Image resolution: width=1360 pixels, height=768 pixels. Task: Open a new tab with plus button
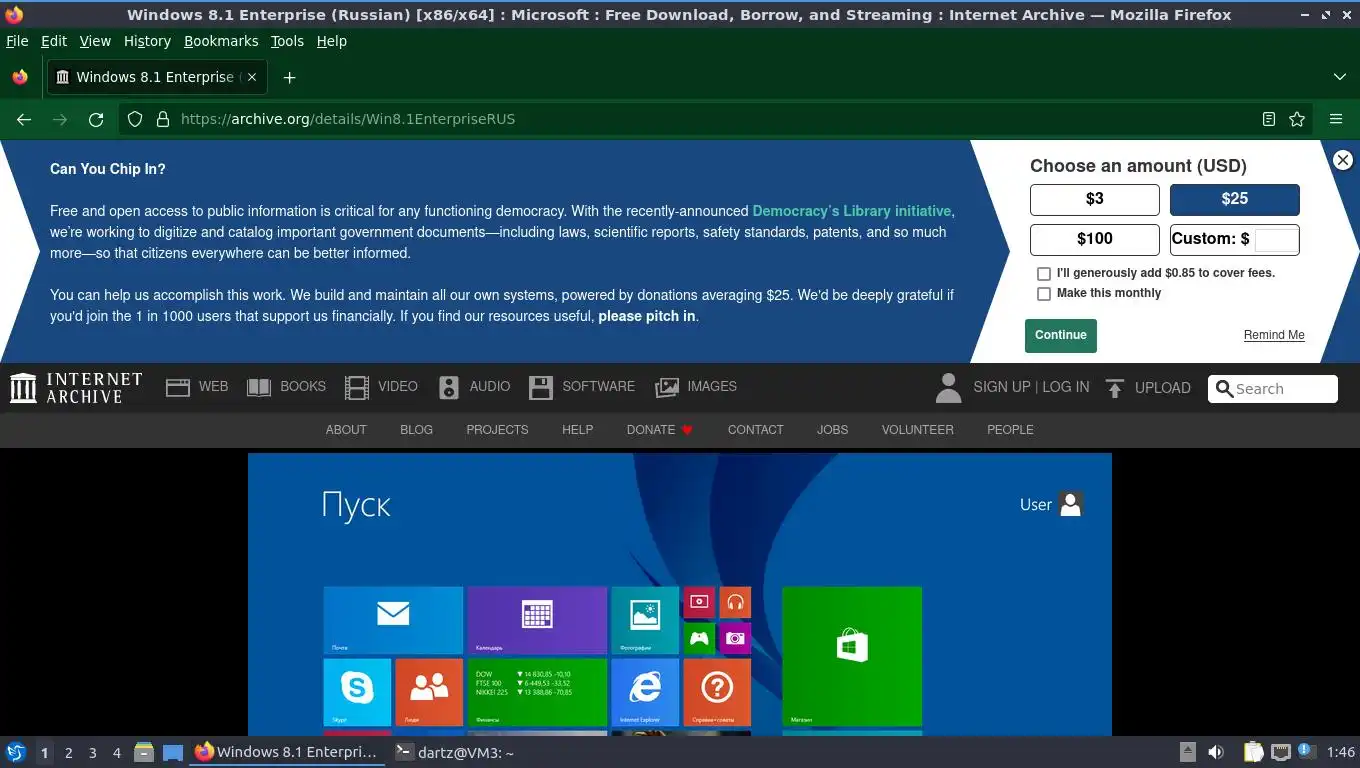[289, 77]
